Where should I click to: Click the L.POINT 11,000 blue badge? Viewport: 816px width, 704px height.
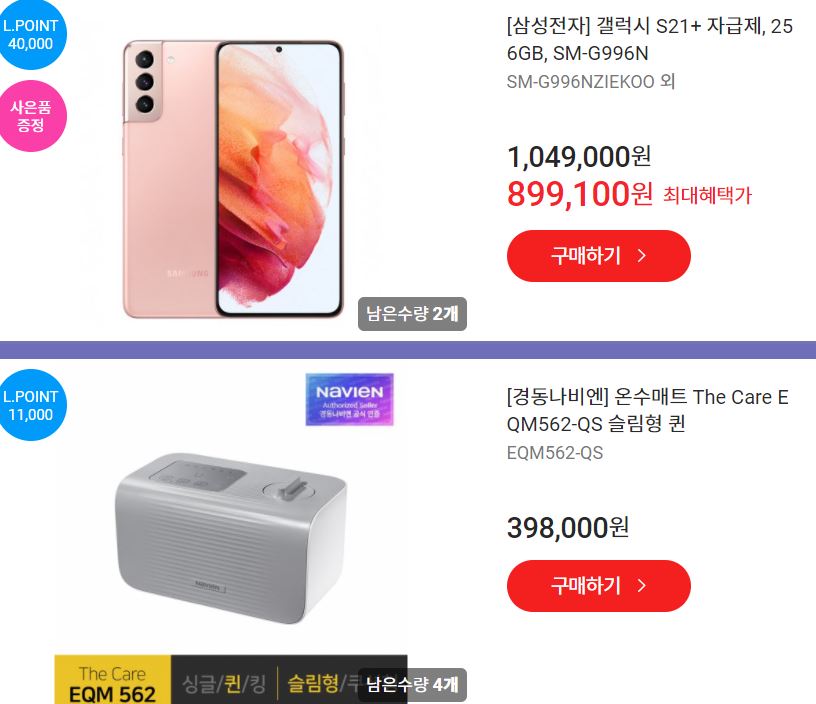(x=31, y=405)
